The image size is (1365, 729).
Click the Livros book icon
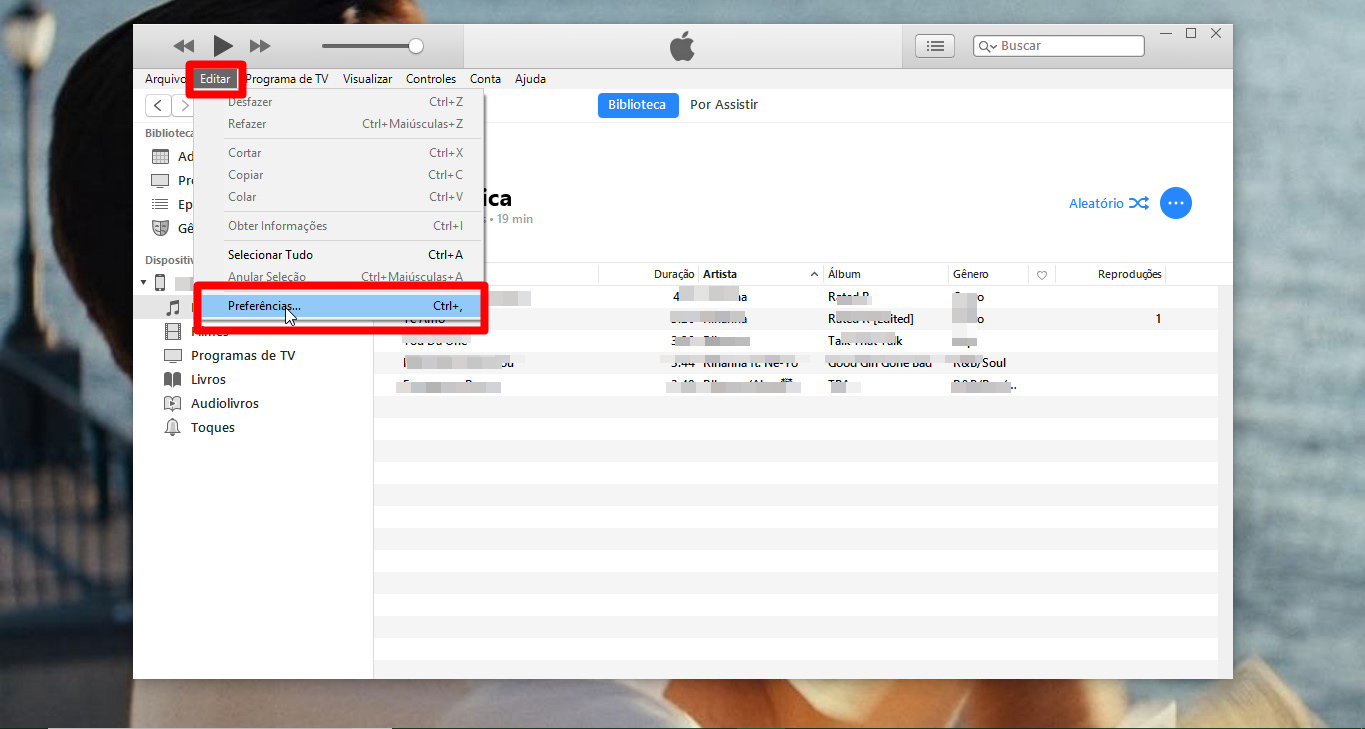(172, 380)
